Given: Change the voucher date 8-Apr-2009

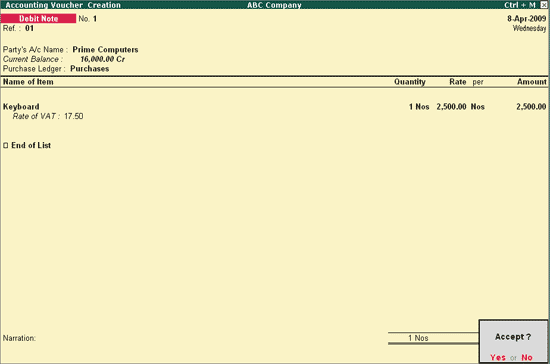Looking at the screenshot, I should (x=526, y=19).
